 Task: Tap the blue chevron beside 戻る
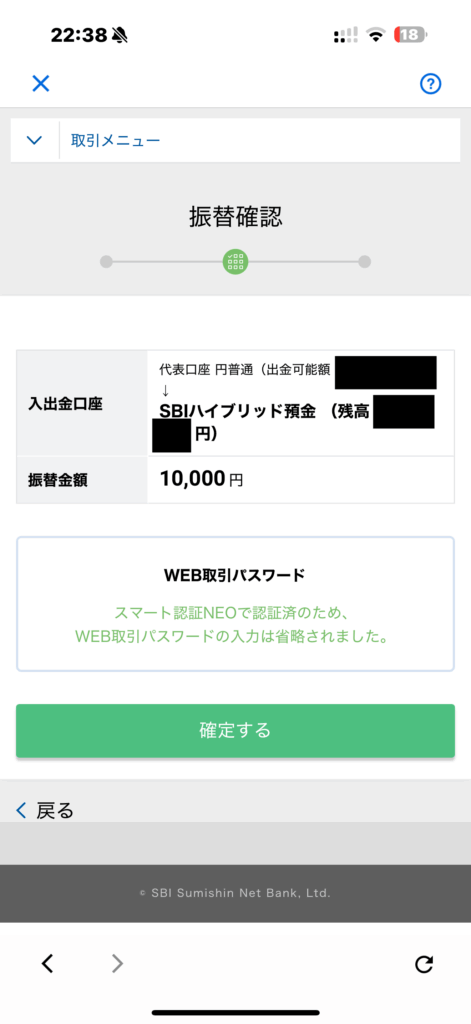point(21,810)
